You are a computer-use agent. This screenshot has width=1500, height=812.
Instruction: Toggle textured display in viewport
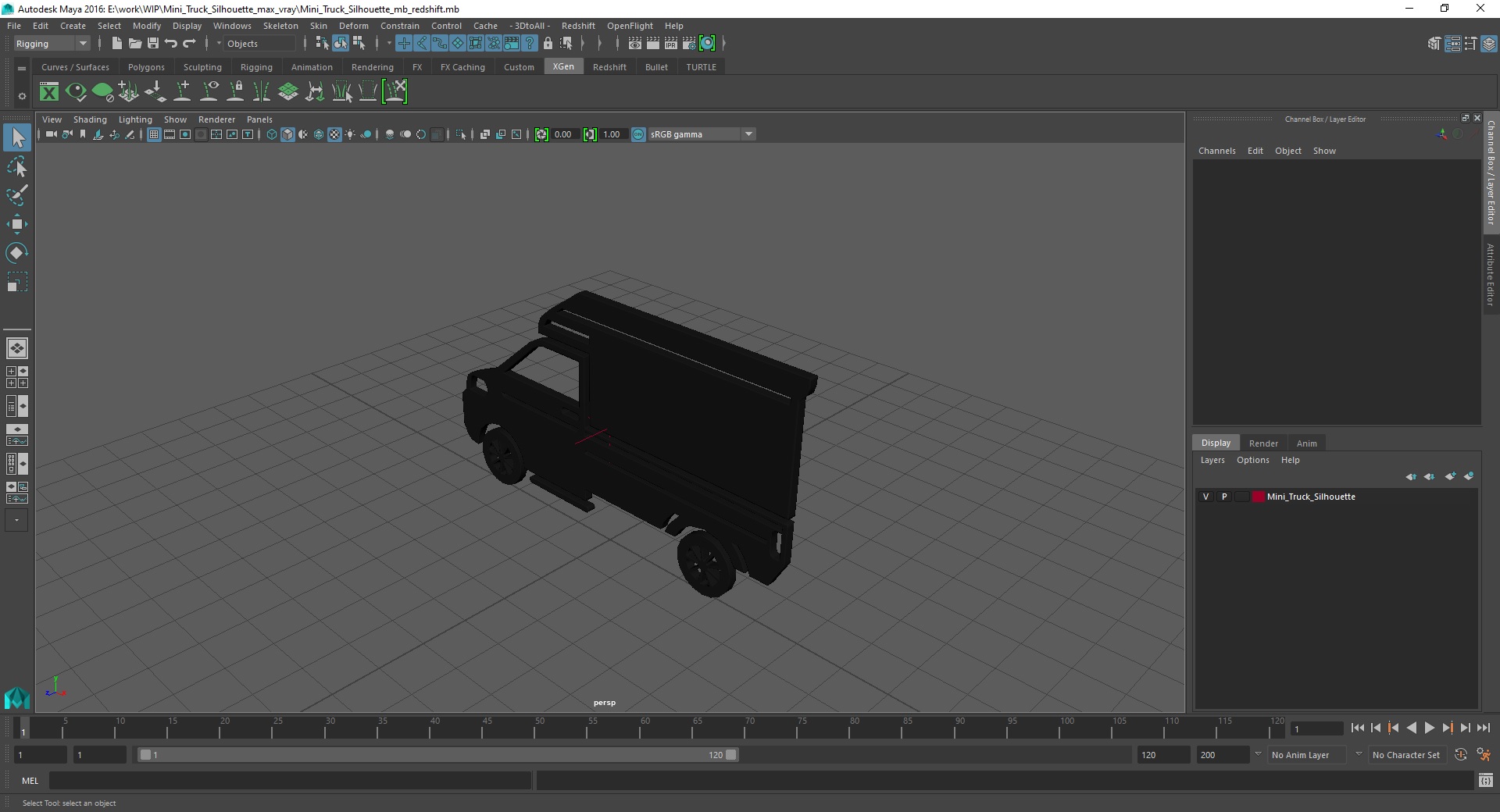coord(334,134)
